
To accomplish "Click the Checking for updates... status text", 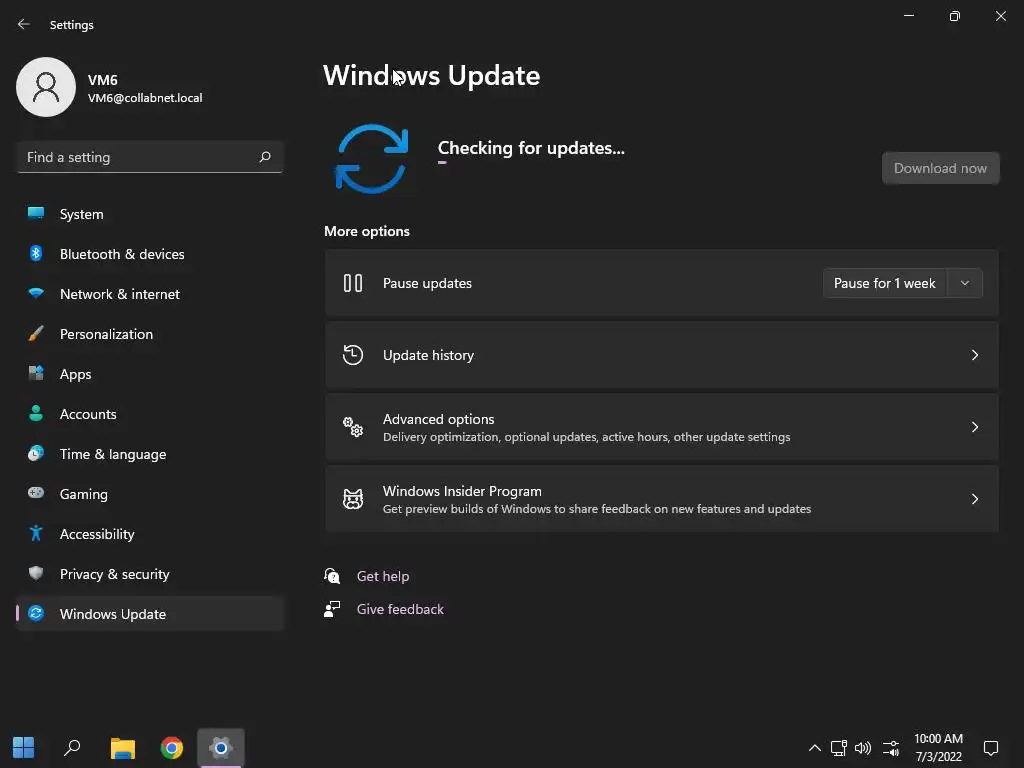I will point(531,148).
